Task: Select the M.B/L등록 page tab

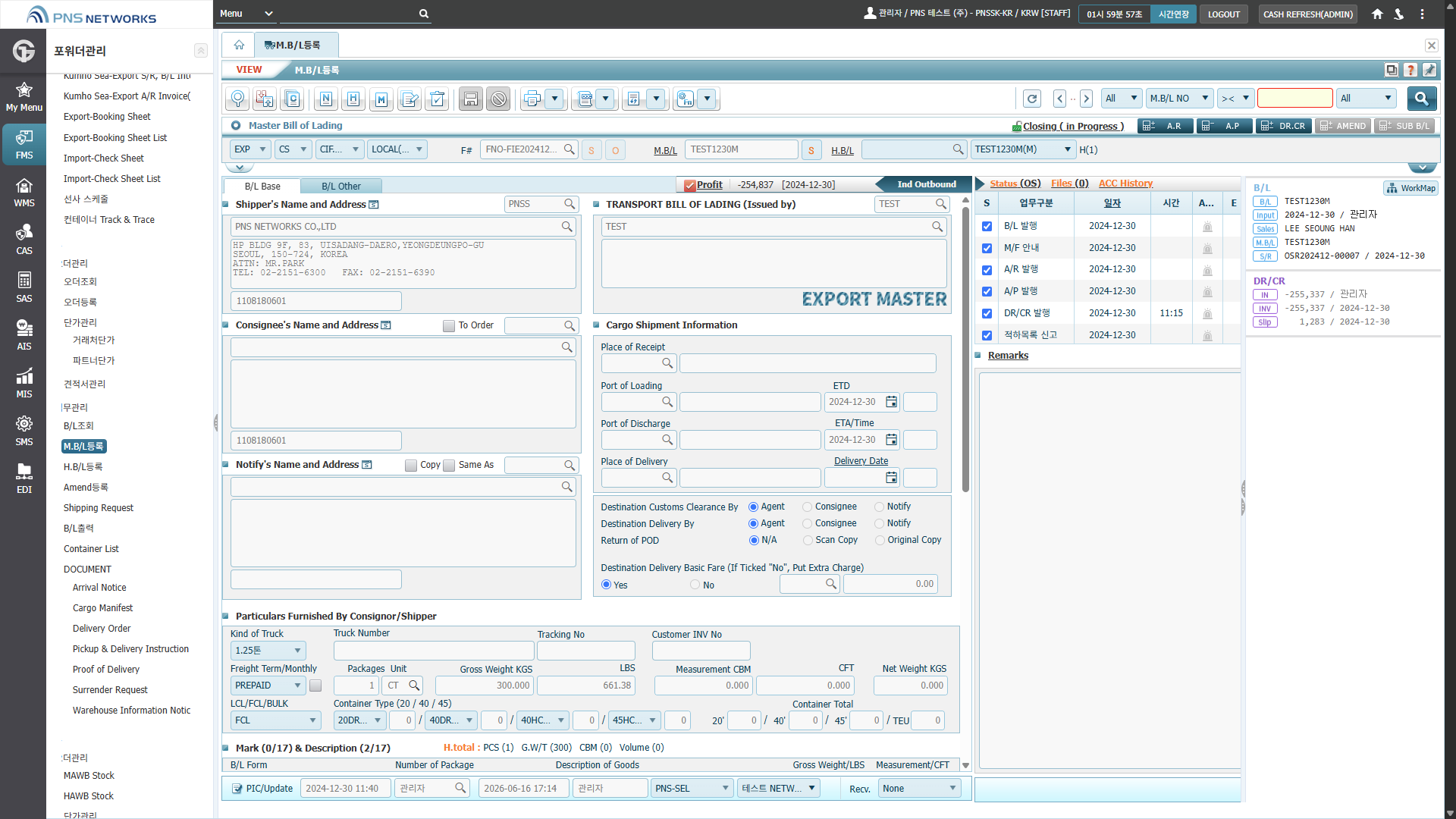Action: coord(296,45)
